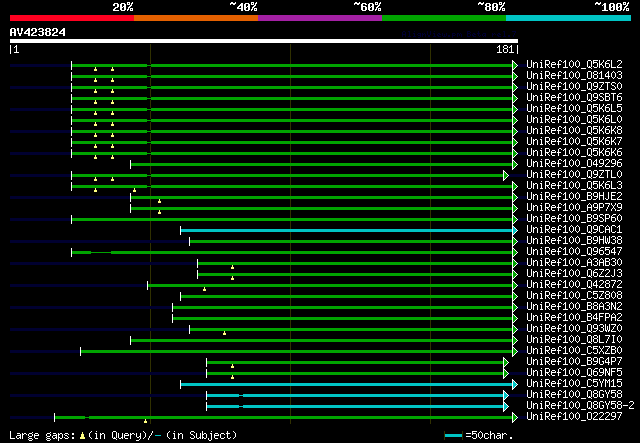Screen dimensions: 640x443
Task: Select the UniRef100_A3AB30 label
Action: (x=574, y=263)
